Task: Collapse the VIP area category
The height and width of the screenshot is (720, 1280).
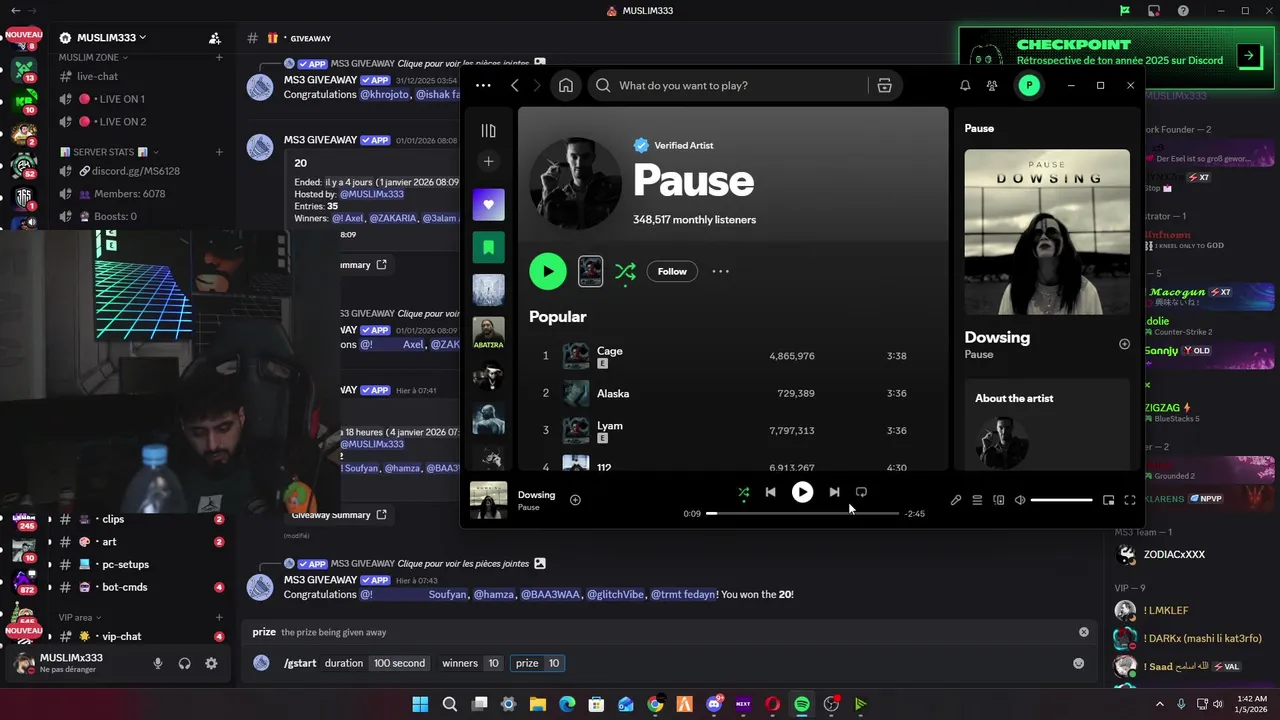Action: [x=80, y=618]
